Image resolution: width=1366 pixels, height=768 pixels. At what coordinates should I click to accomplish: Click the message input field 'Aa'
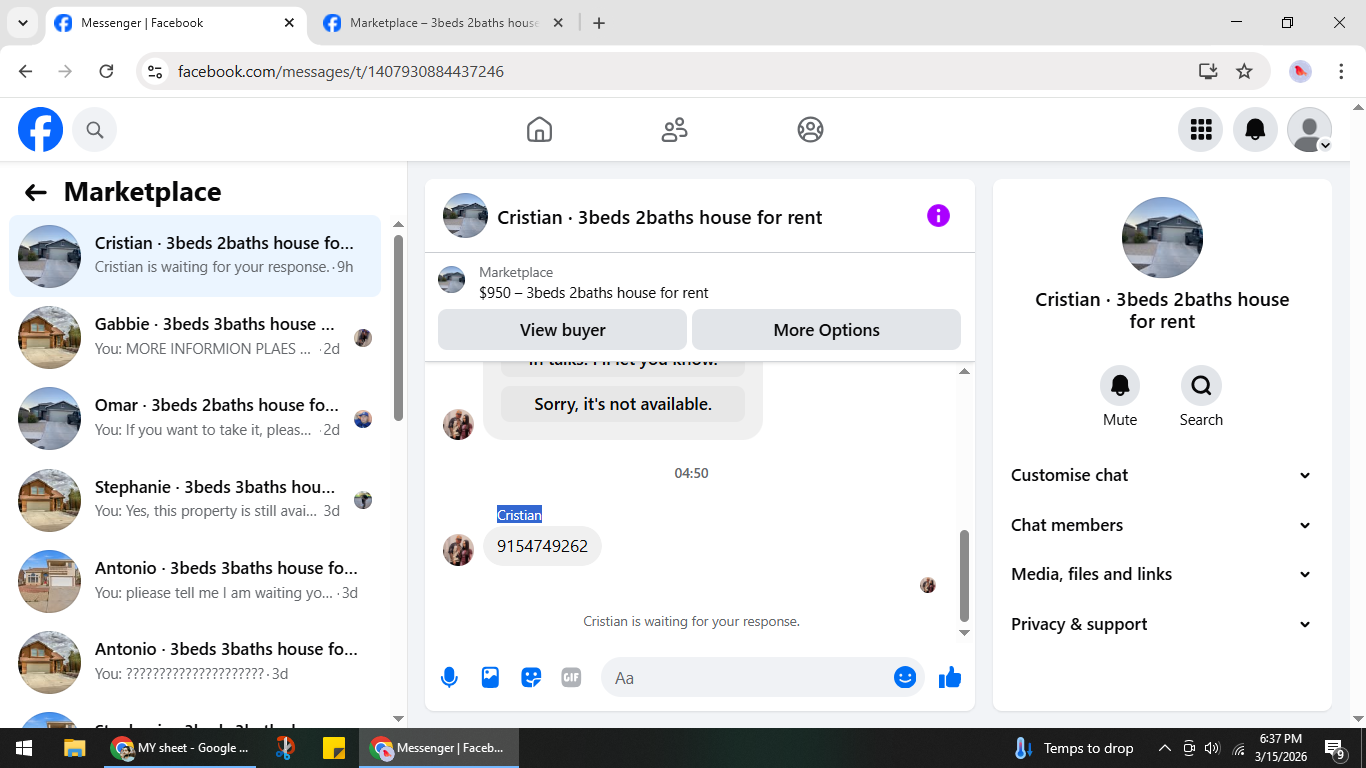click(x=762, y=677)
